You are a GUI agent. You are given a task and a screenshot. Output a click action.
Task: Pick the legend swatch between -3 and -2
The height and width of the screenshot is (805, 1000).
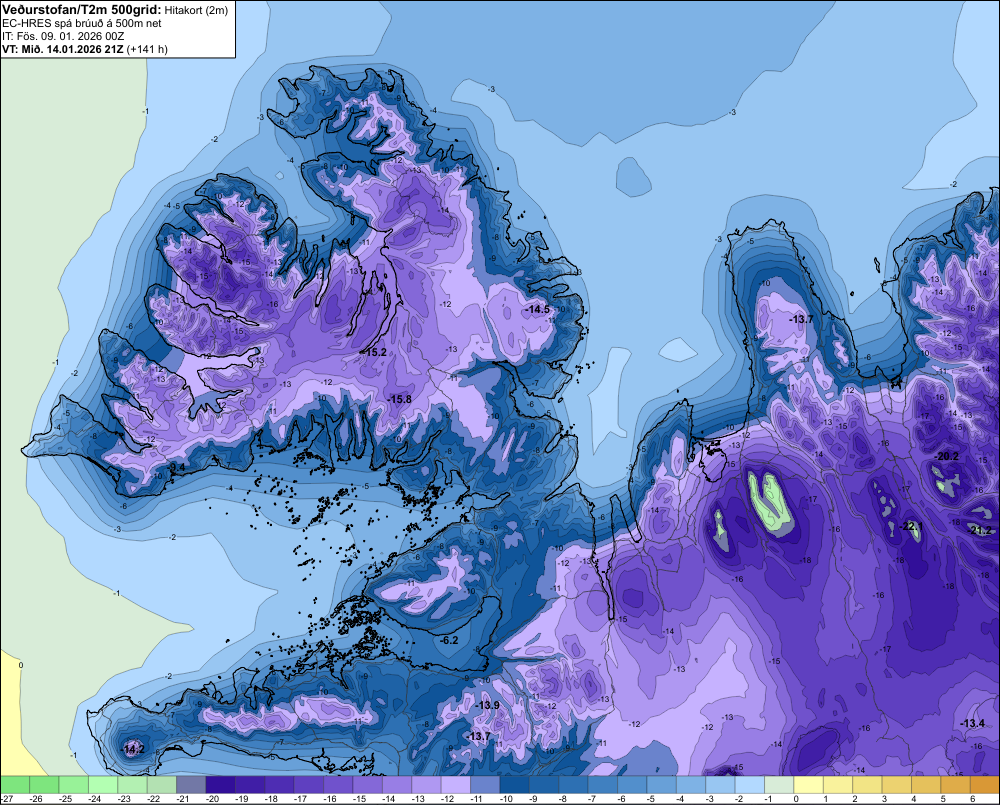click(720, 784)
